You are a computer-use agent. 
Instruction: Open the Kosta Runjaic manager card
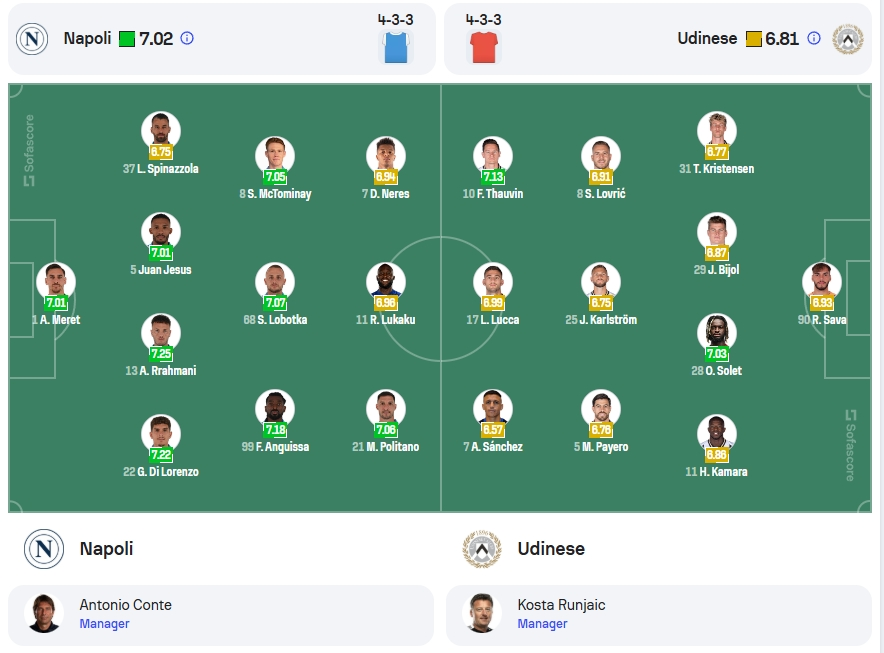point(659,615)
